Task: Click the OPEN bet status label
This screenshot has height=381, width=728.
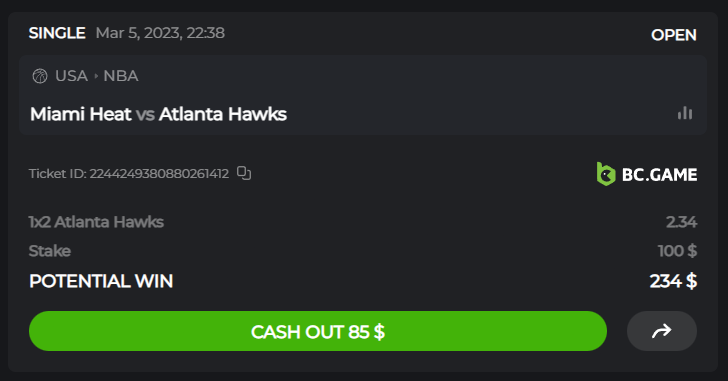Action: coord(674,35)
